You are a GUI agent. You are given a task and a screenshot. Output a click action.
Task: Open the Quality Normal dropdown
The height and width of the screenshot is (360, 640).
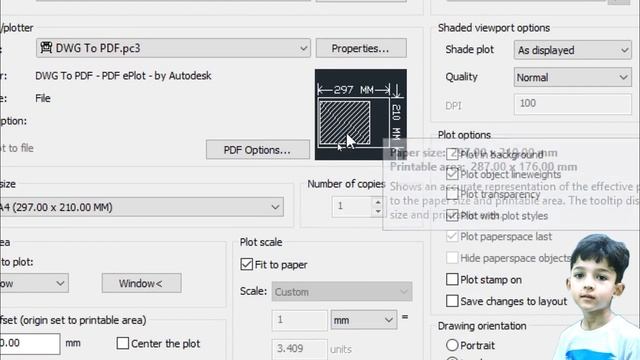(x=572, y=77)
